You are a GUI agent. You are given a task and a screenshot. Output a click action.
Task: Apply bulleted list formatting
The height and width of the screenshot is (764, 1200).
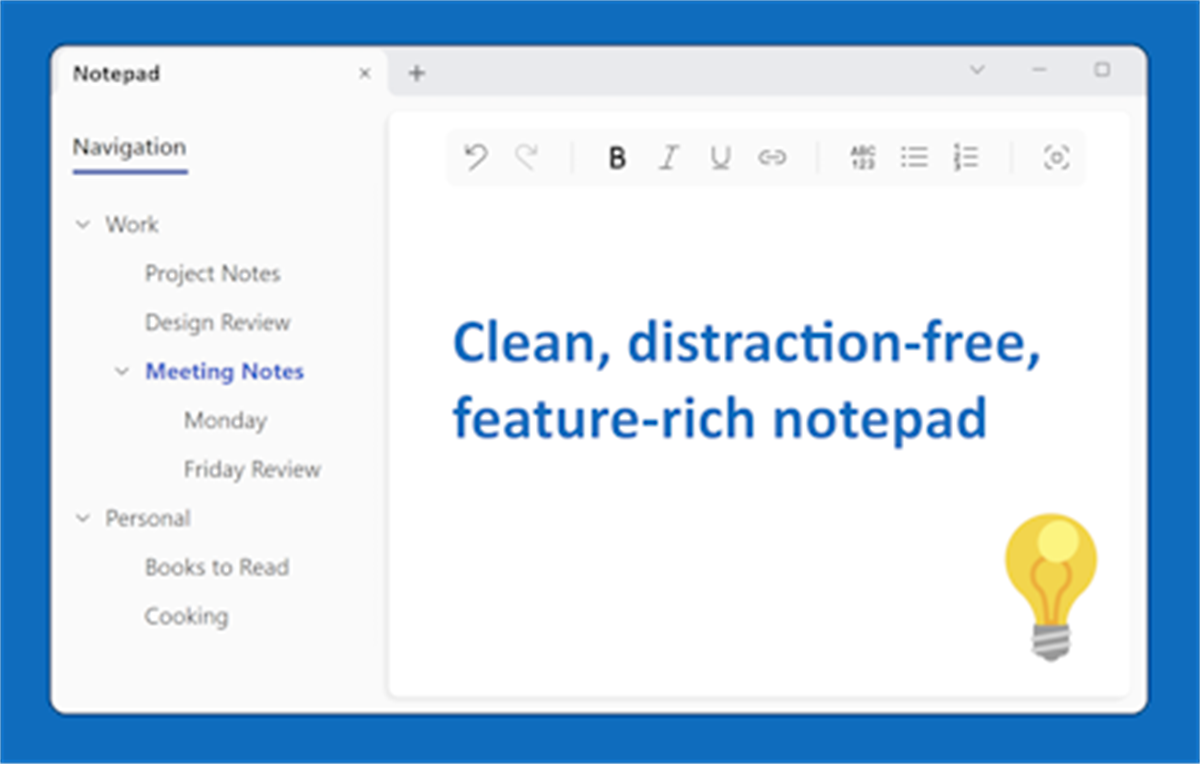[914, 157]
